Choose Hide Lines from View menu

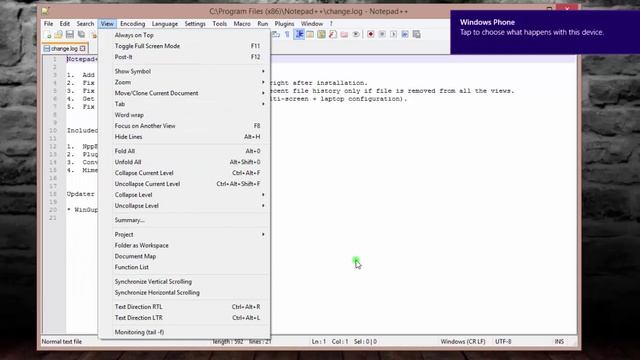(x=184, y=137)
